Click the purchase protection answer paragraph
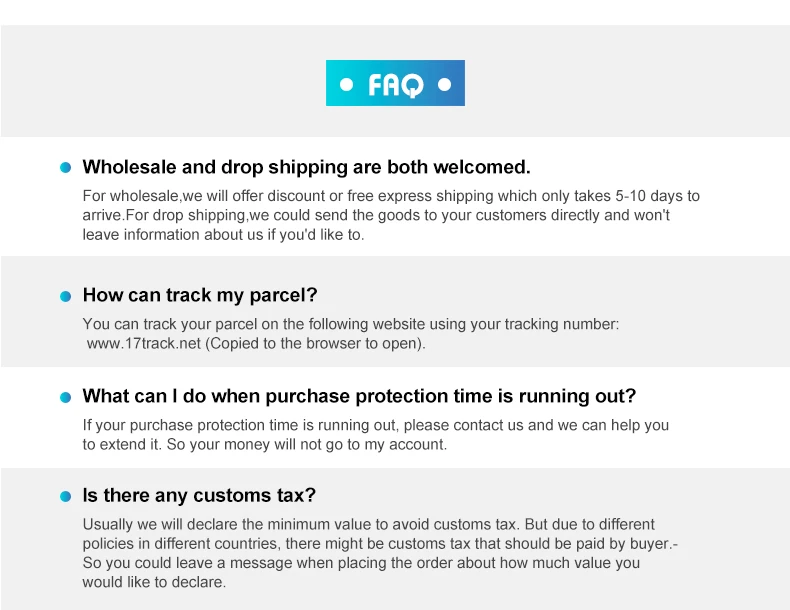Screen dimensions: 790x610 376,435
